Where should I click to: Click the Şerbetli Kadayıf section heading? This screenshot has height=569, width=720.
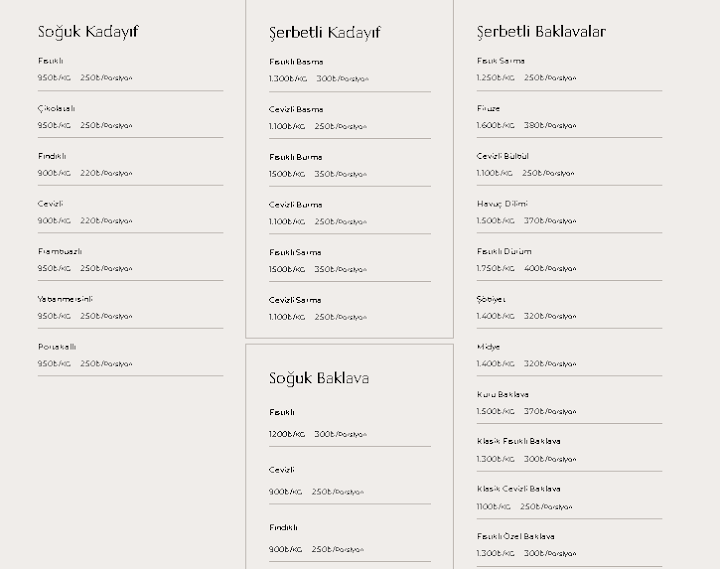[x=325, y=33]
